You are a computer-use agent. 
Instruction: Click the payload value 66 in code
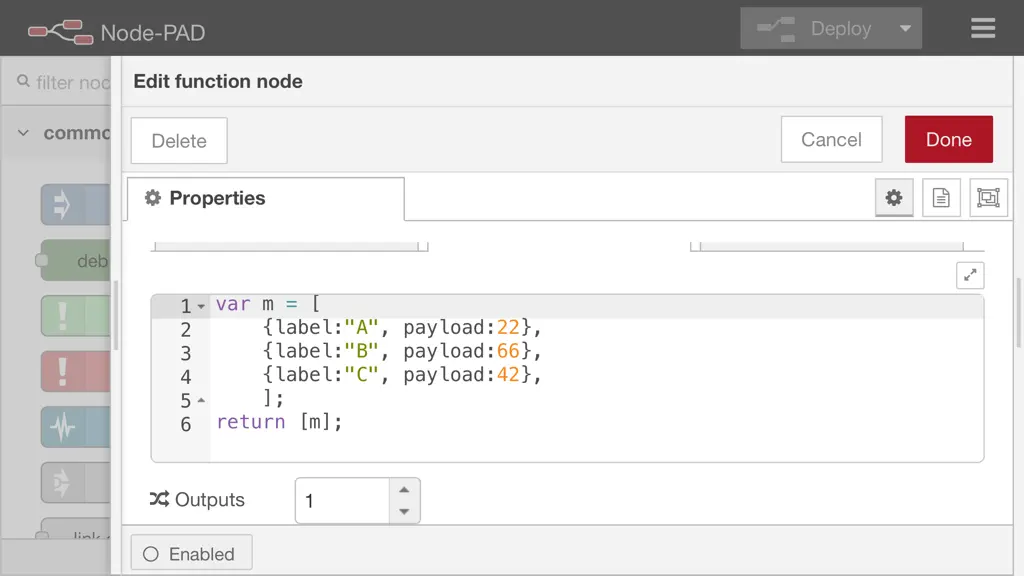tap(508, 351)
